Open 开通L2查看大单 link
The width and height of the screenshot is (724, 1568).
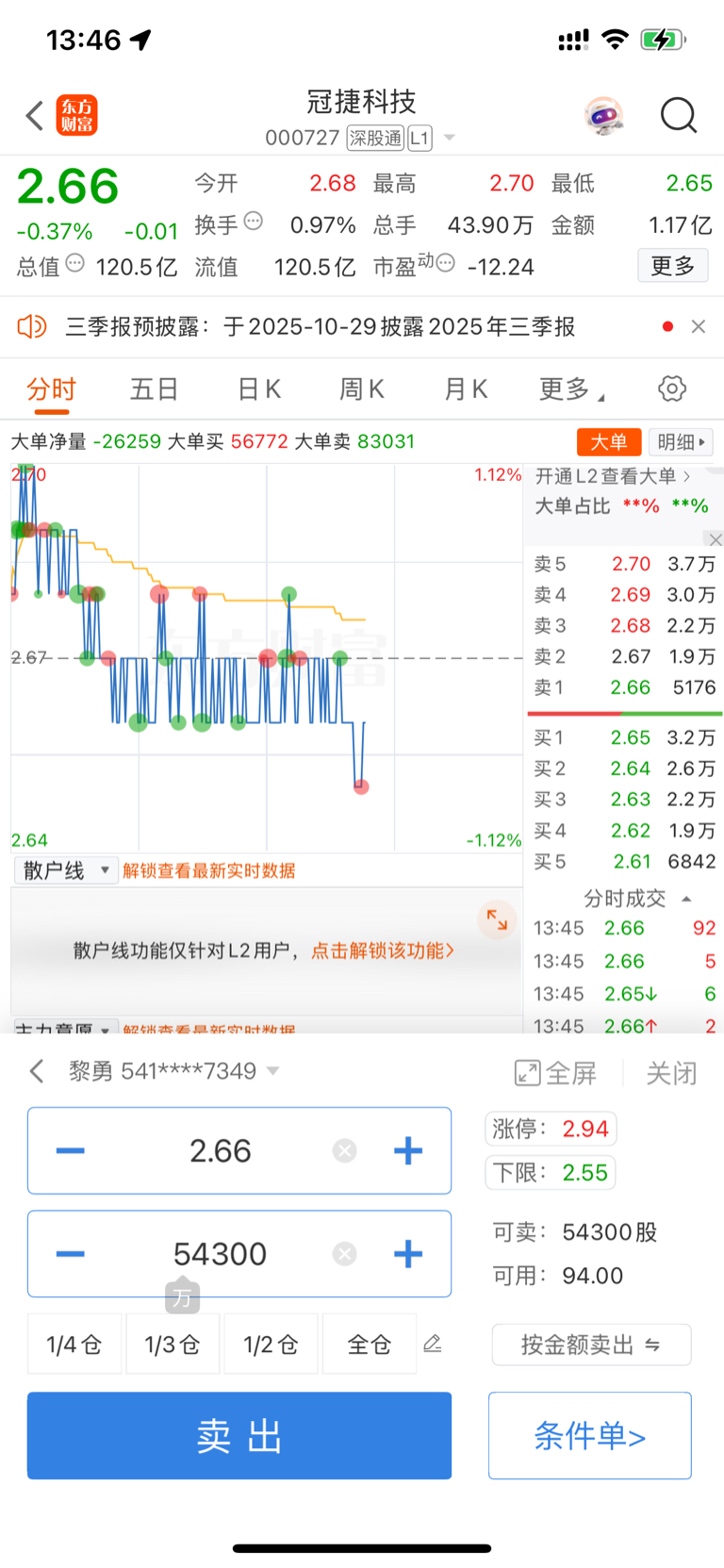coord(613,476)
